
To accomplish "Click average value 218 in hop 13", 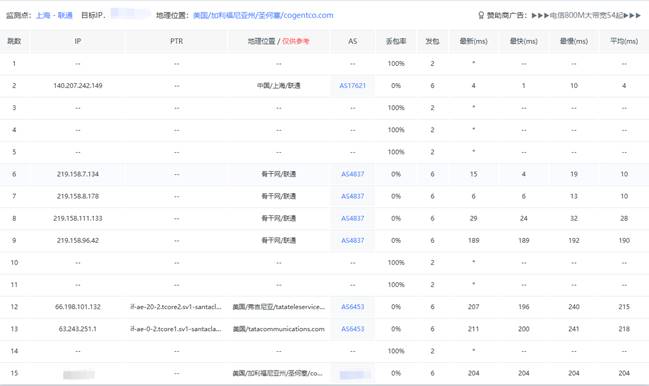I will 624,329.
